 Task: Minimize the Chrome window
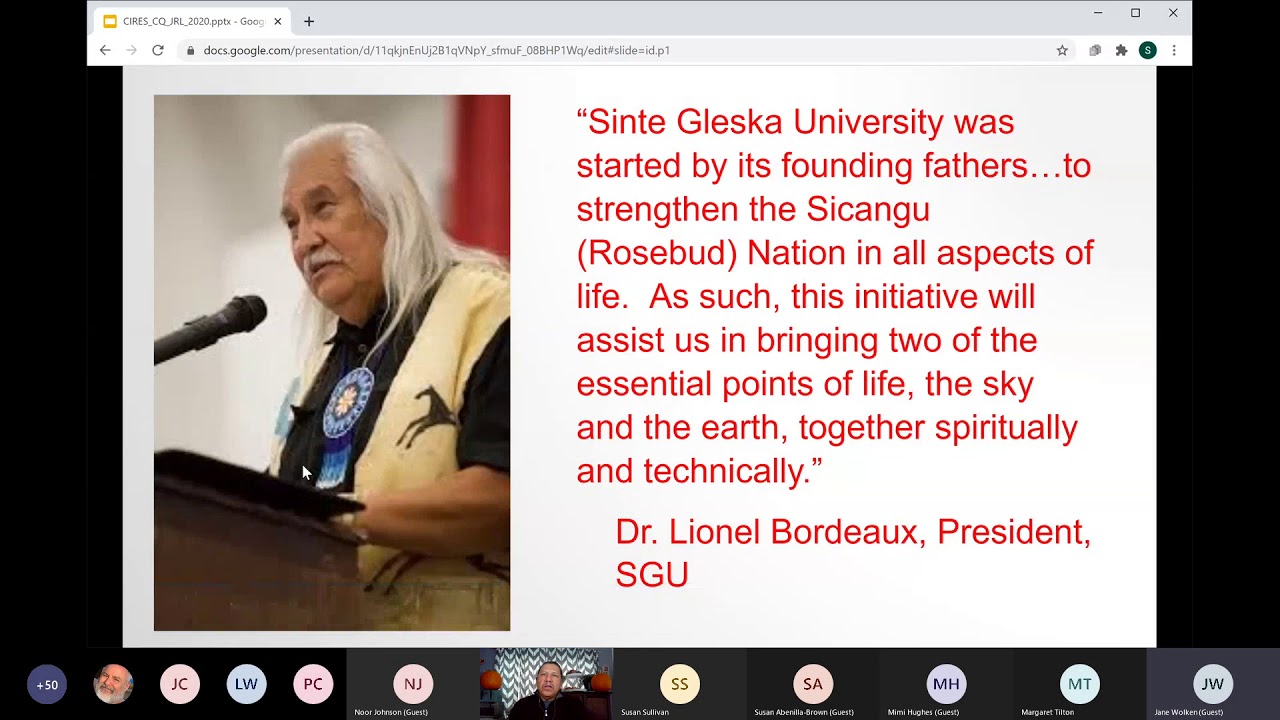1098,13
